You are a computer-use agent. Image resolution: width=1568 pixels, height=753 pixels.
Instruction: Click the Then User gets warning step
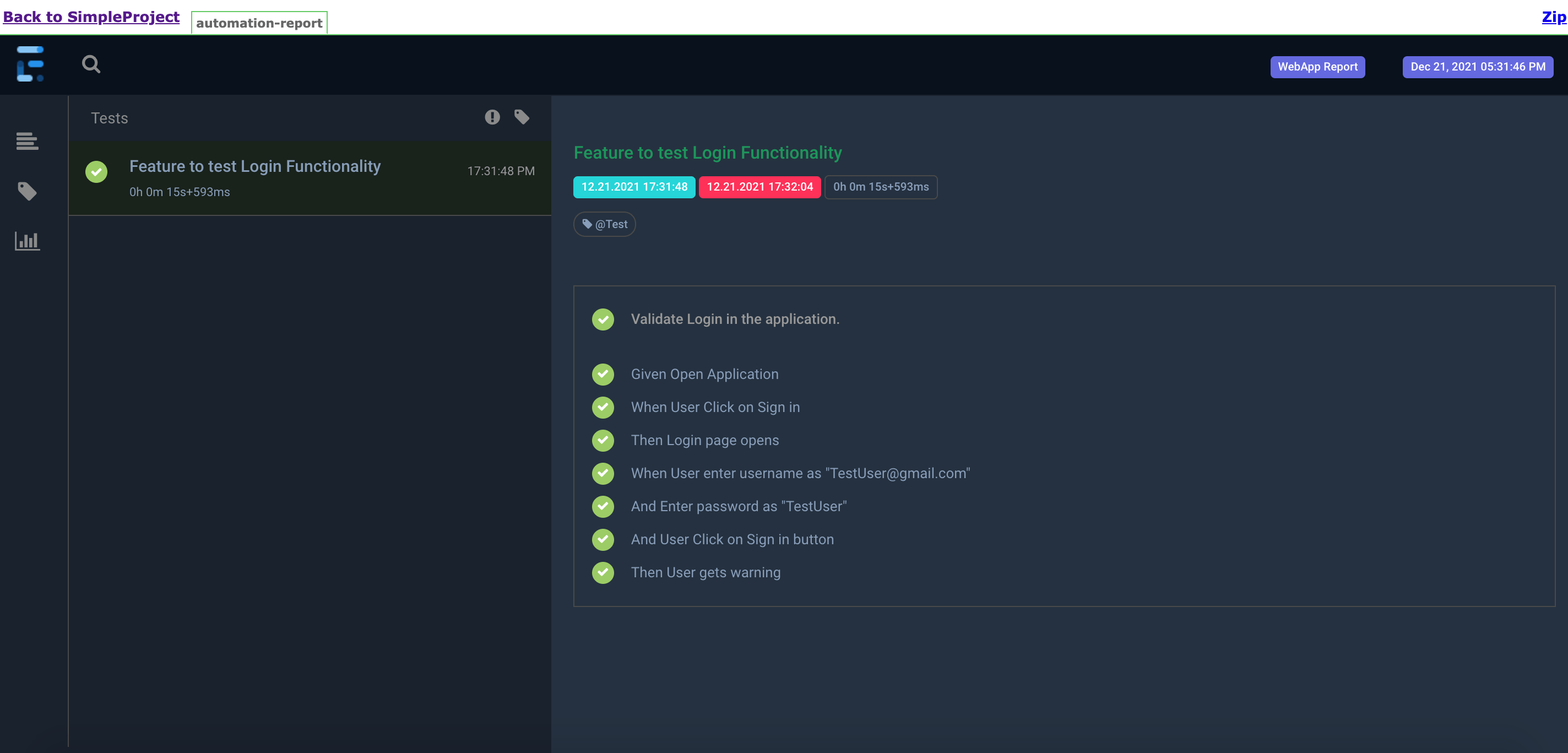coord(705,572)
